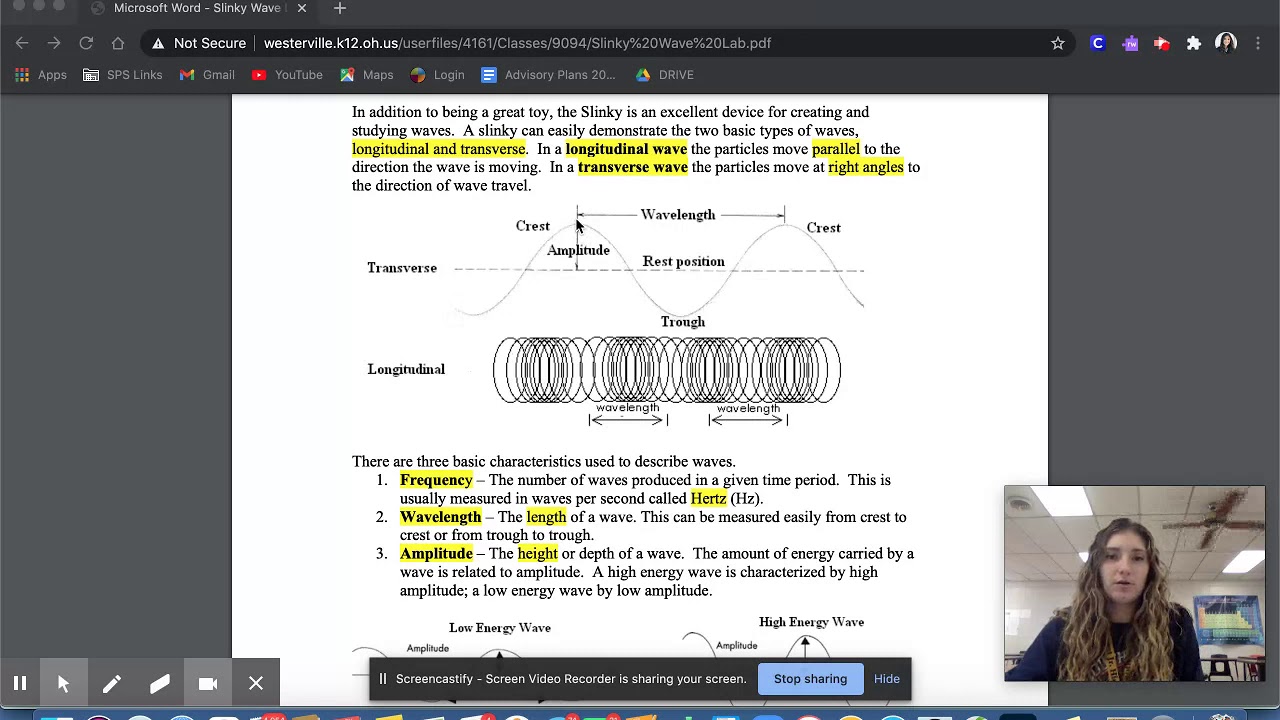Click the webcam video preview
This screenshot has width=1280, height=720.
point(1135,584)
